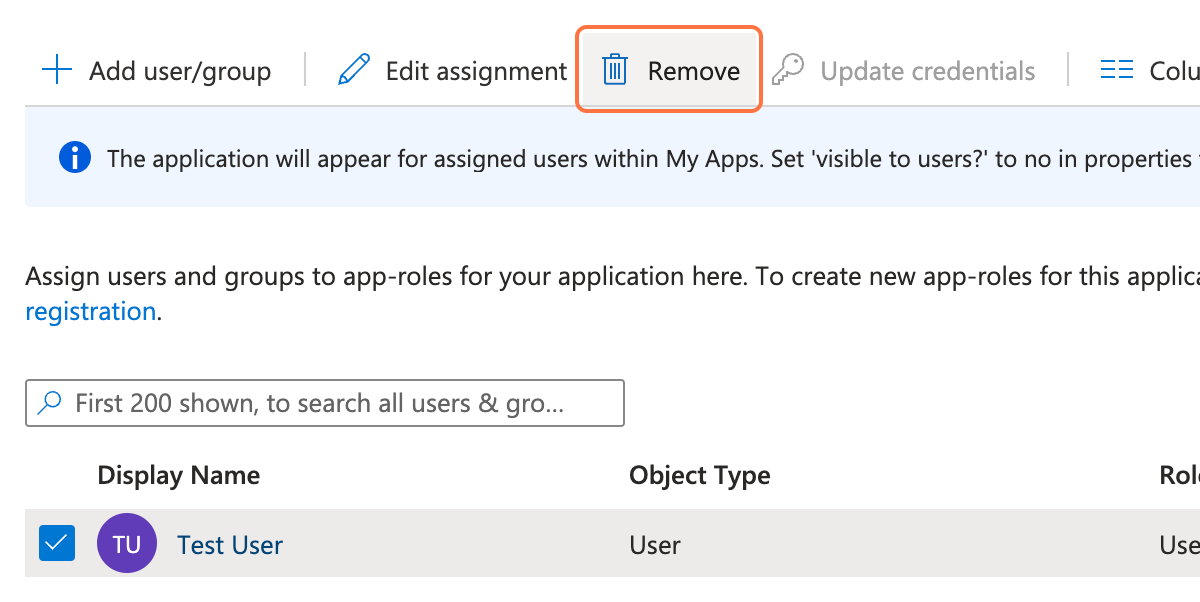1200x602 pixels.
Task: Click the My Apps info banner text
Action: 653,159
